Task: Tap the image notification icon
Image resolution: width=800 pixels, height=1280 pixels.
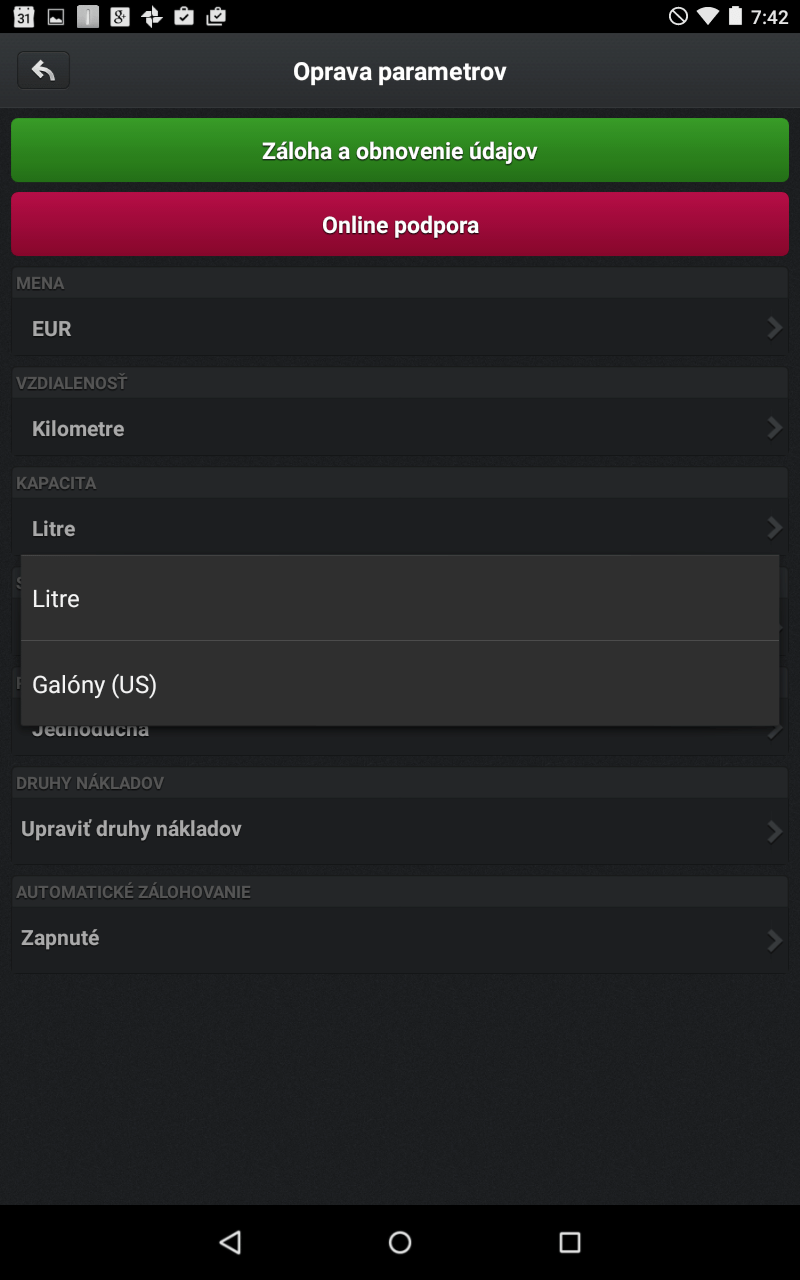Action: click(x=56, y=16)
